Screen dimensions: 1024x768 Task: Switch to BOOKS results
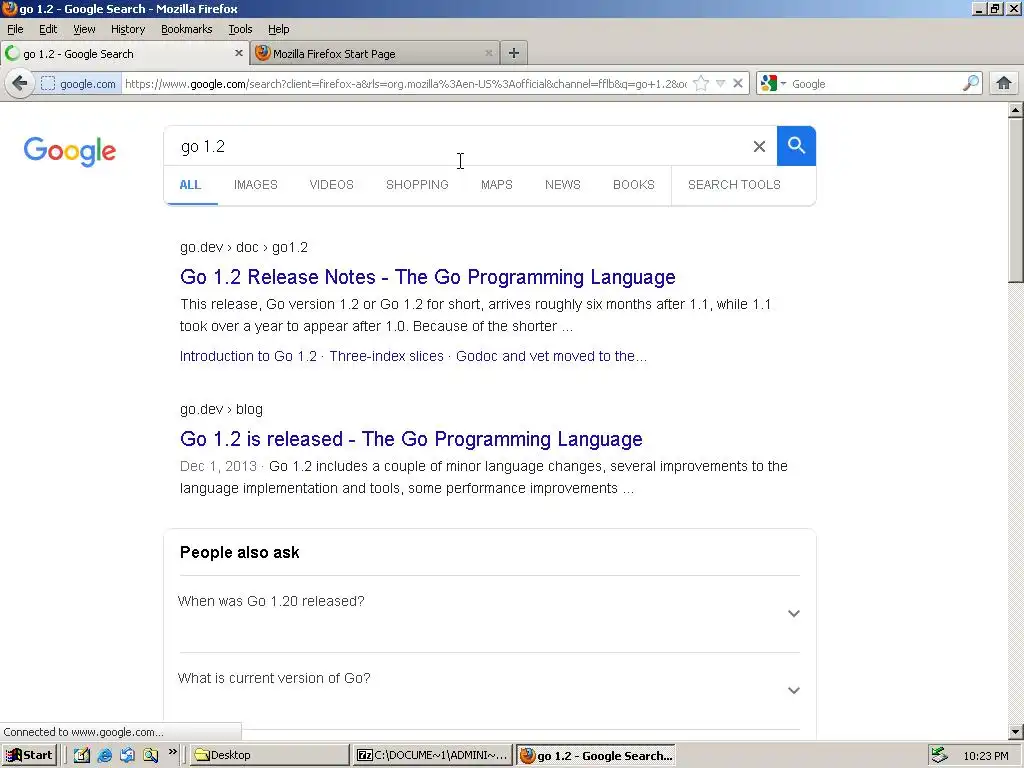(634, 185)
